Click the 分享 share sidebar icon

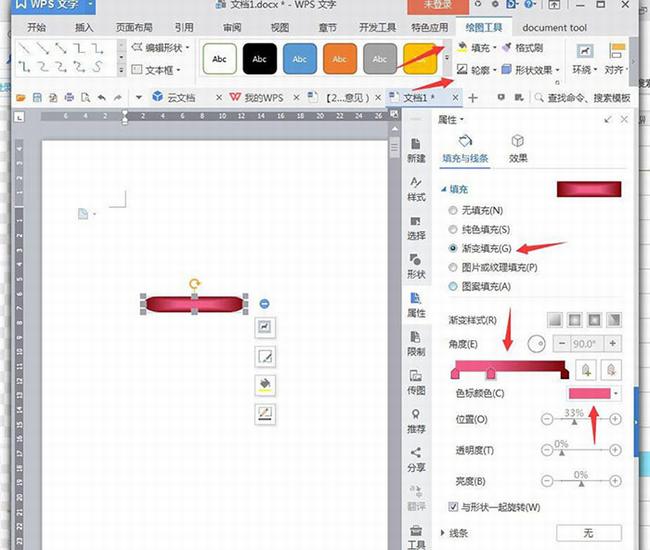(x=416, y=460)
